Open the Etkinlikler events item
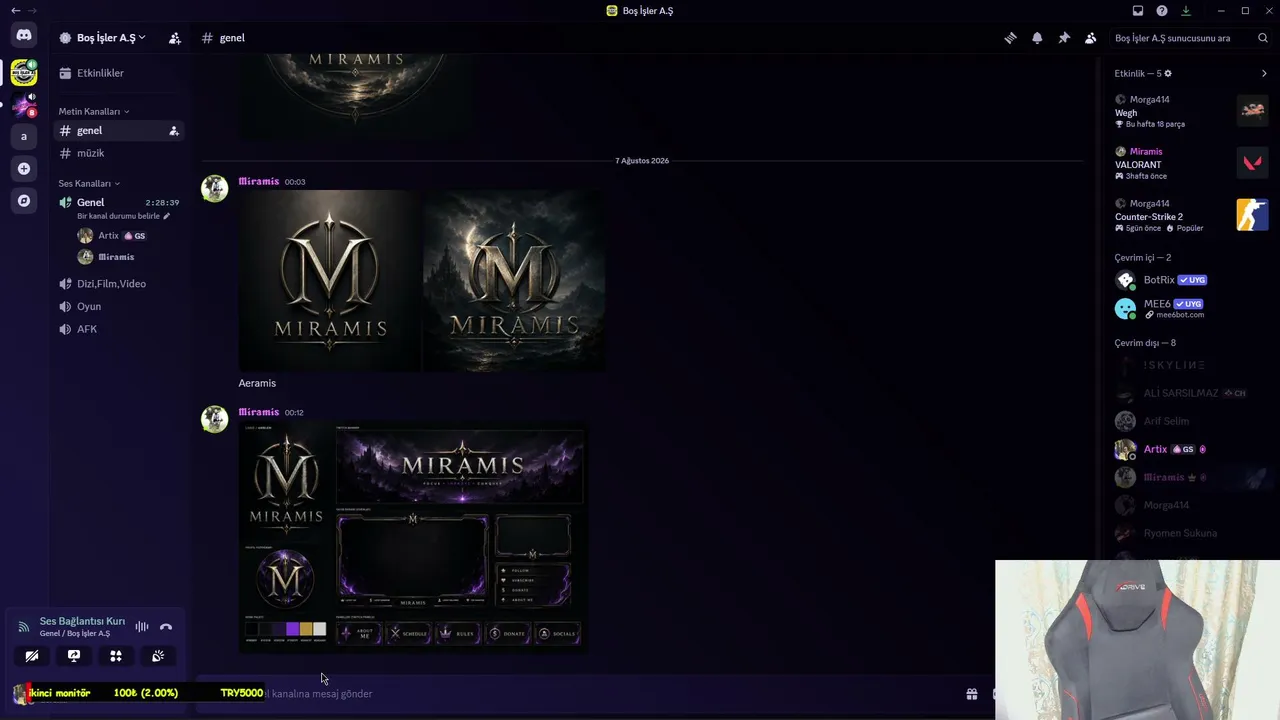This screenshot has height=720, width=1280. [119, 73]
